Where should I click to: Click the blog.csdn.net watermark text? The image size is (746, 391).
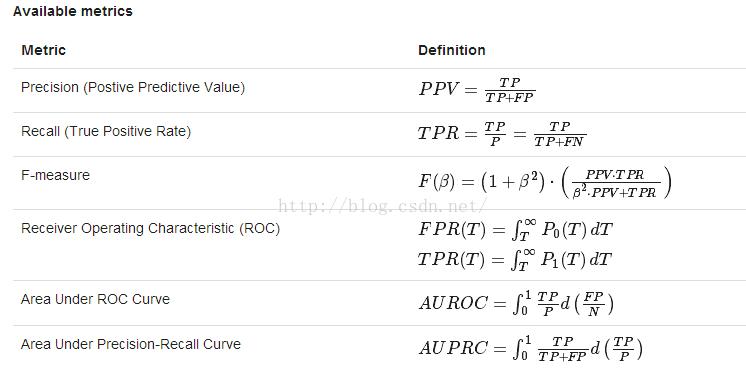click(383, 206)
